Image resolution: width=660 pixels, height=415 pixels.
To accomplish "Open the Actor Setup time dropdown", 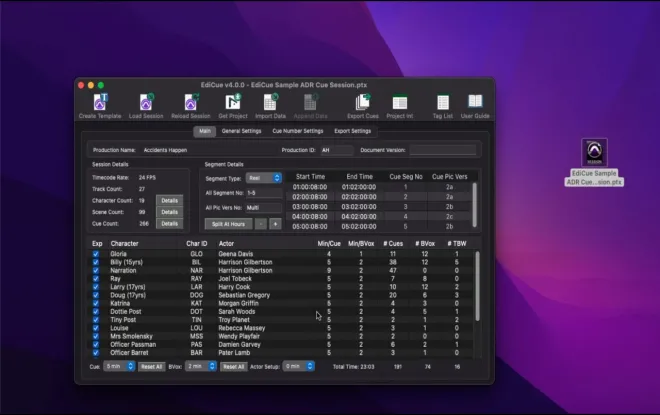I will click(x=298, y=366).
